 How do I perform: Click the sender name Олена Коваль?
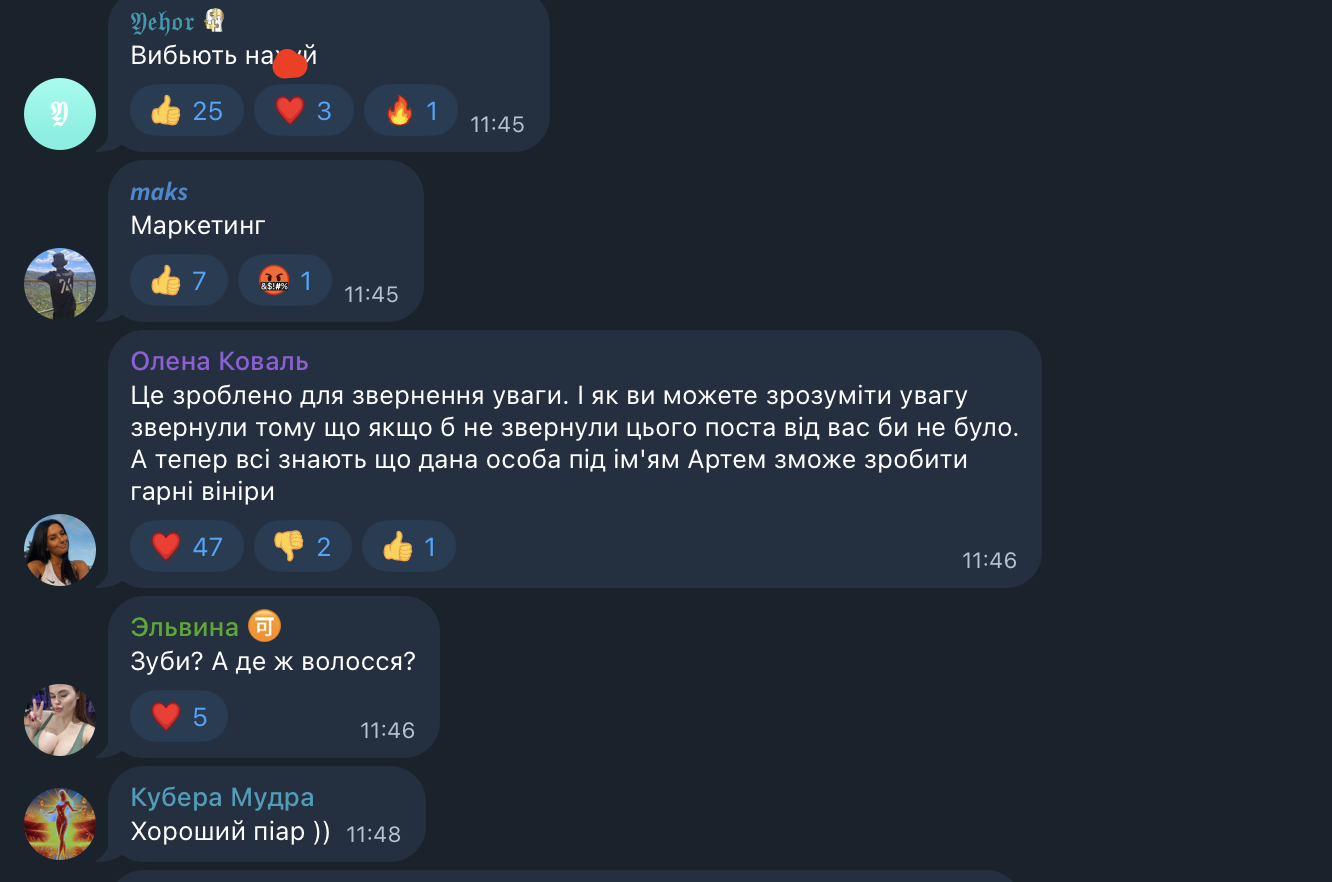click(x=219, y=361)
